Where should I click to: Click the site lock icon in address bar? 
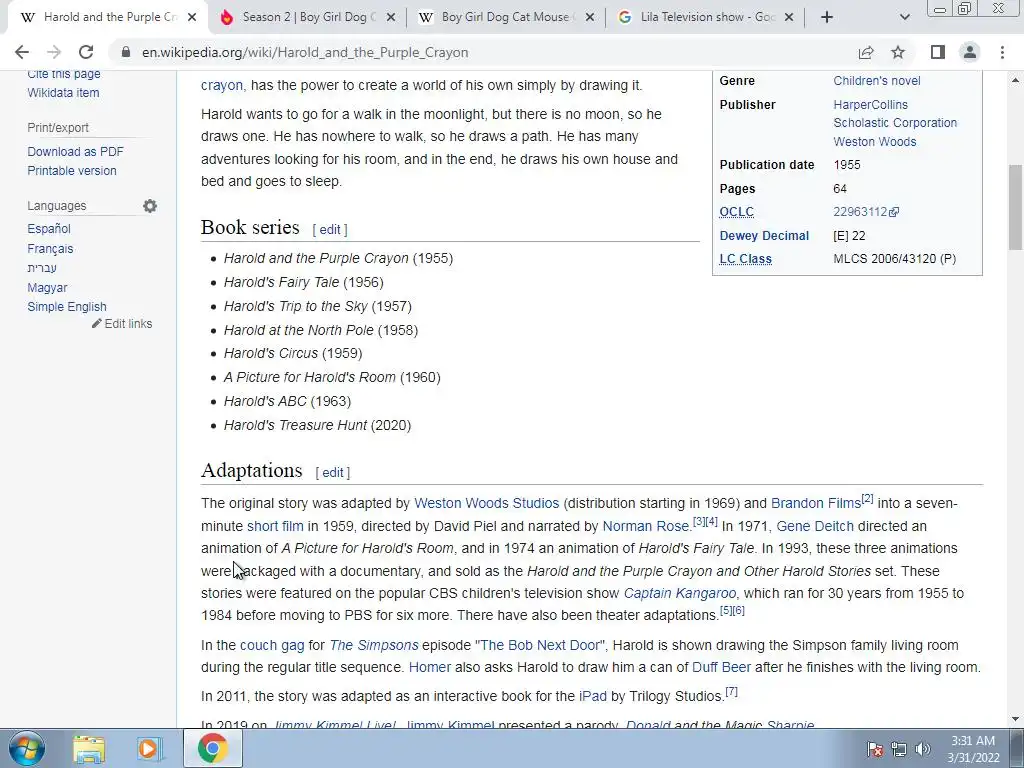click(x=126, y=52)
